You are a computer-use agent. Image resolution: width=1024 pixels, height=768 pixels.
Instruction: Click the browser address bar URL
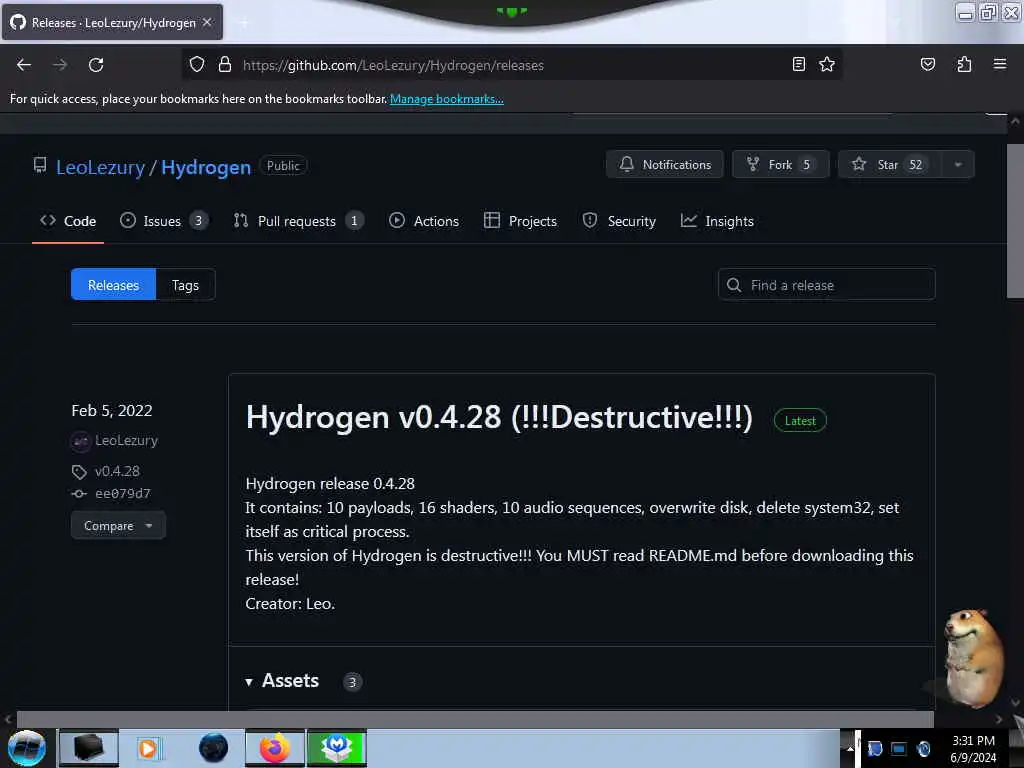click(x=393, y=65)
